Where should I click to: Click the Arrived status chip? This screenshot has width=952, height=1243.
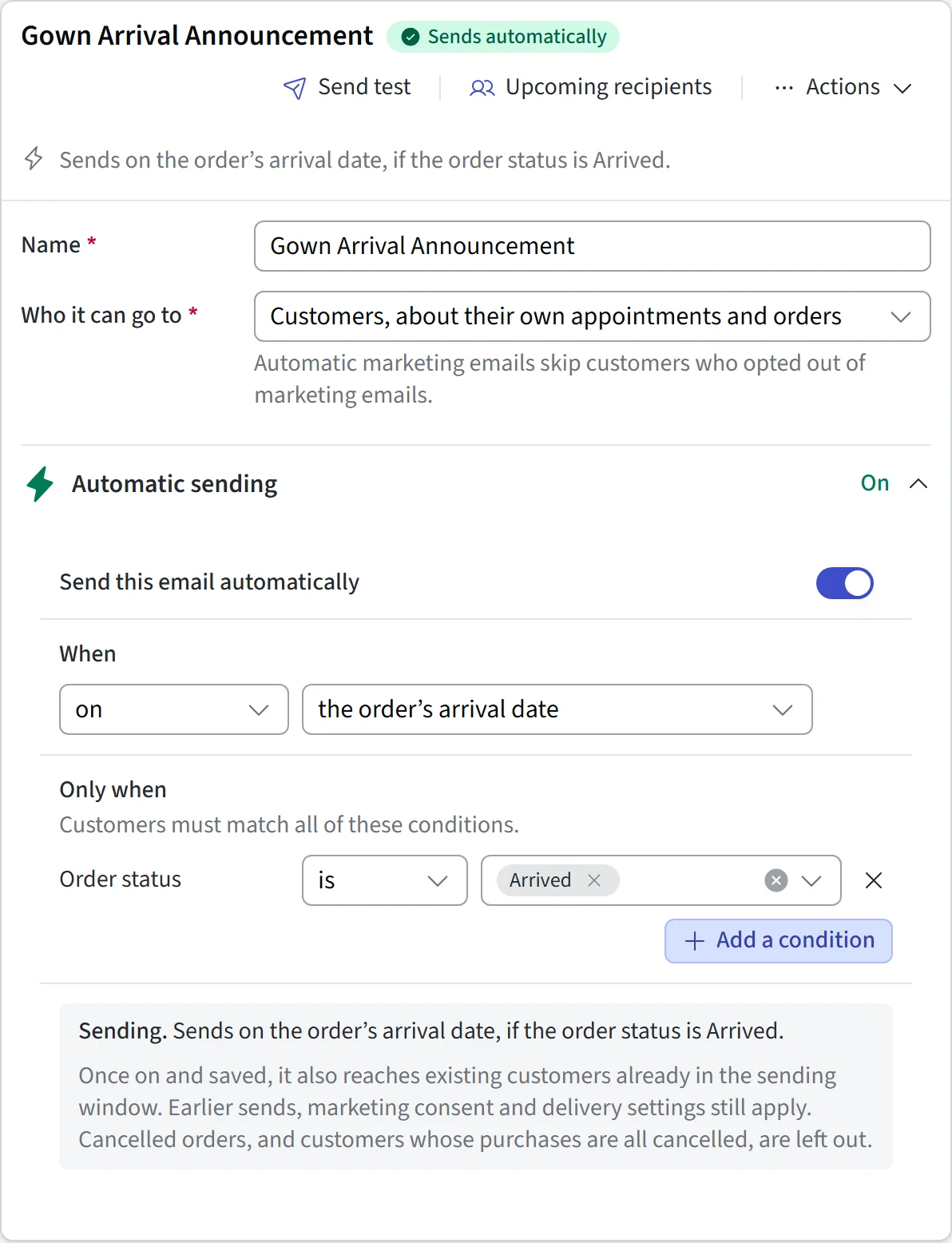[x=557, y=880]
